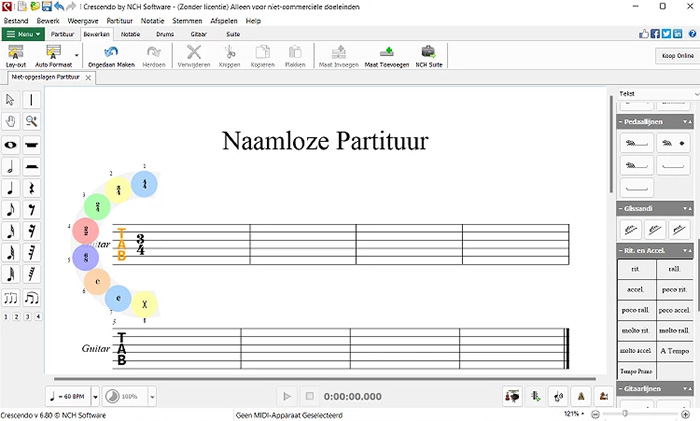Image resolution: width=700 pixels, height=421 pixels.
Task: Select the triplet tuplet tool
Action: pos(10,298)
